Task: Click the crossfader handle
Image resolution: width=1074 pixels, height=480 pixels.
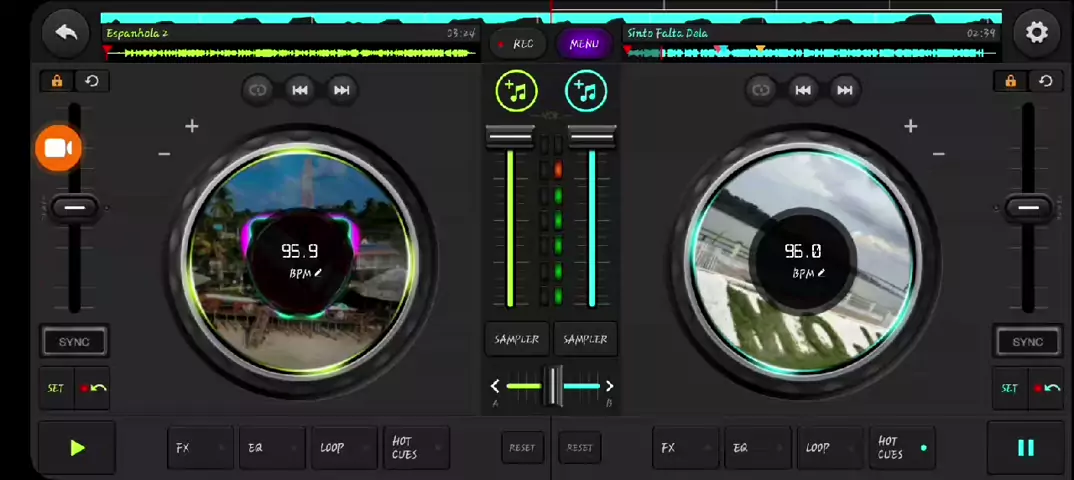Action: pyautogui.click(x=553, y=386)
